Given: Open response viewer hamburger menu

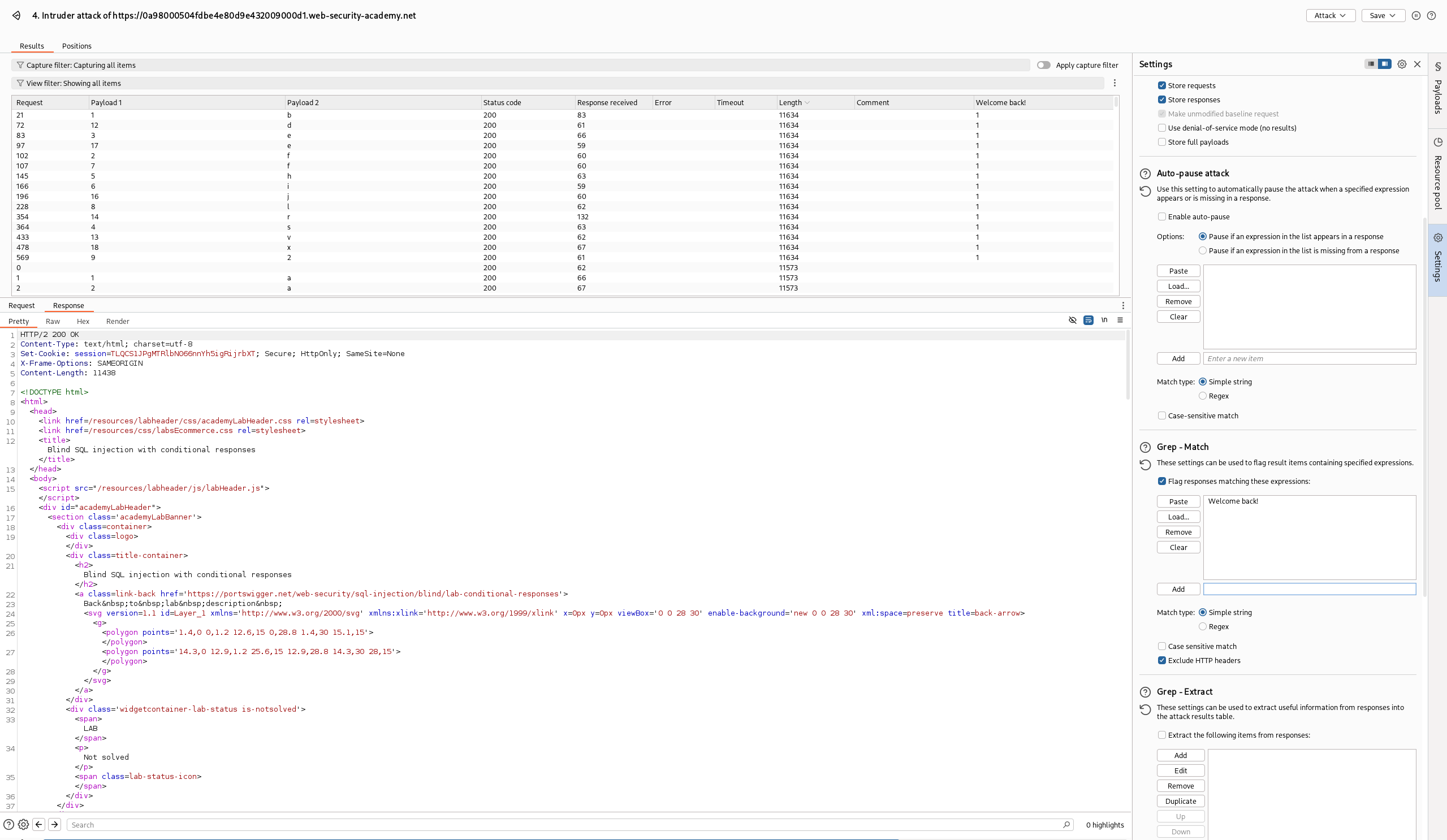Looking at the screenshot, I should 1120,320.
